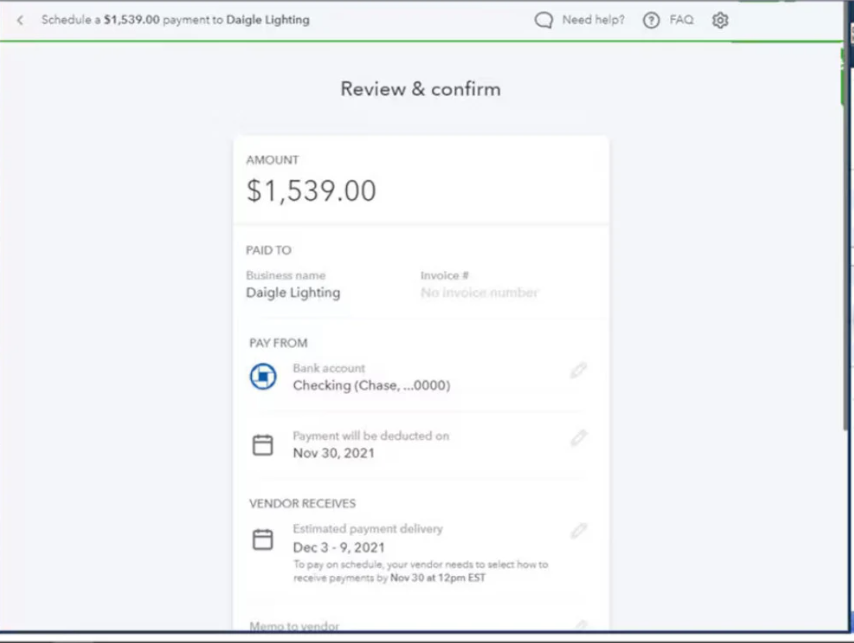
Task: Click the calendar icon beside Nov 30, 2021
Action: [x=263, y=445]
